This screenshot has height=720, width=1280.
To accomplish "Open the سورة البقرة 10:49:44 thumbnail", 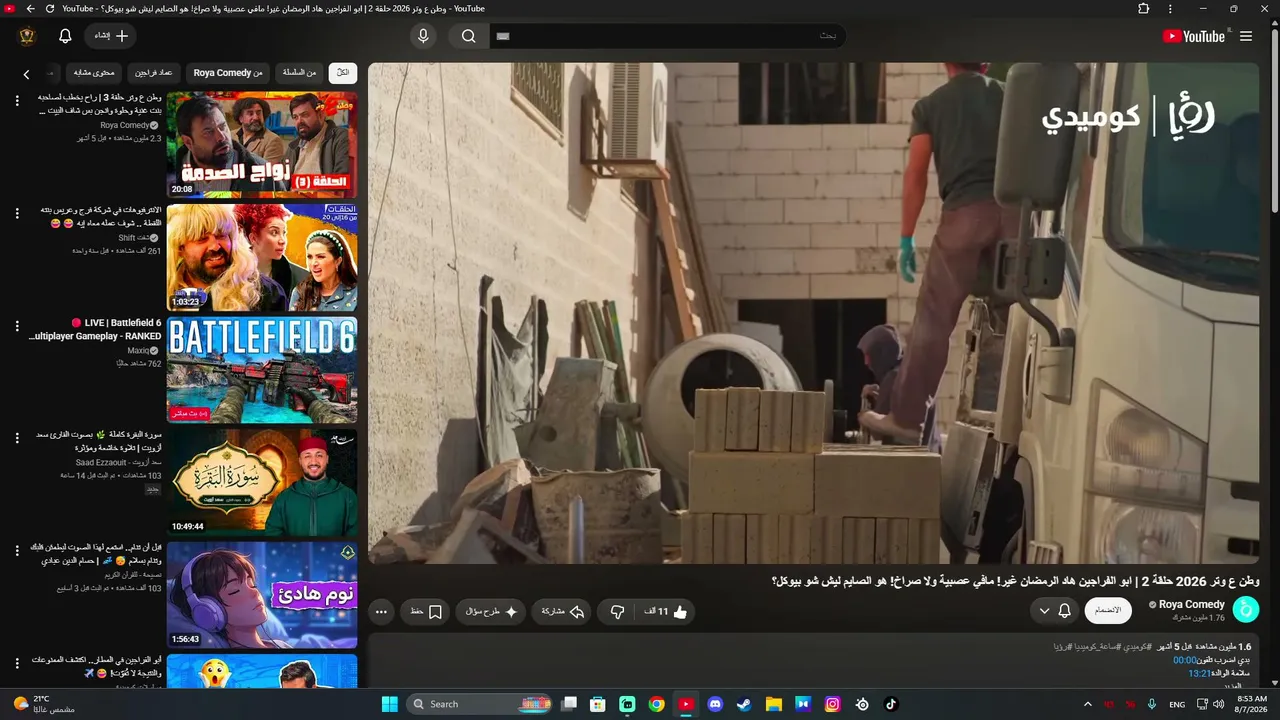I will pyautogui.click(x=262, y=483).
